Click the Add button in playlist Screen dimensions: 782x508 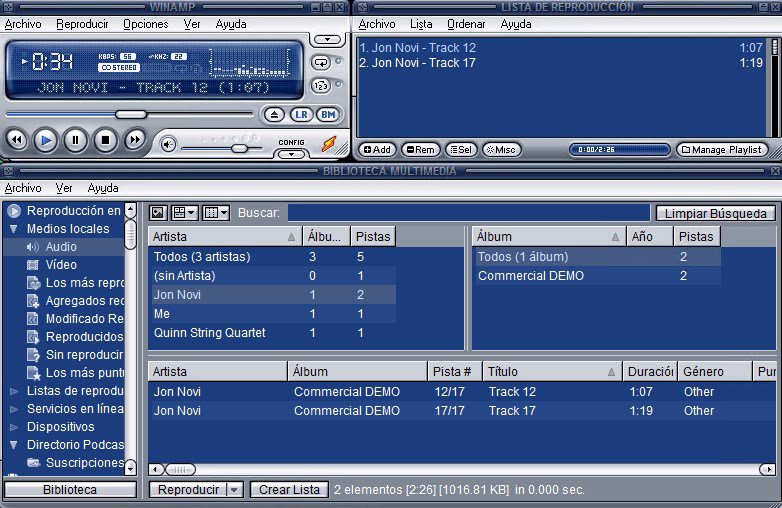377,150
